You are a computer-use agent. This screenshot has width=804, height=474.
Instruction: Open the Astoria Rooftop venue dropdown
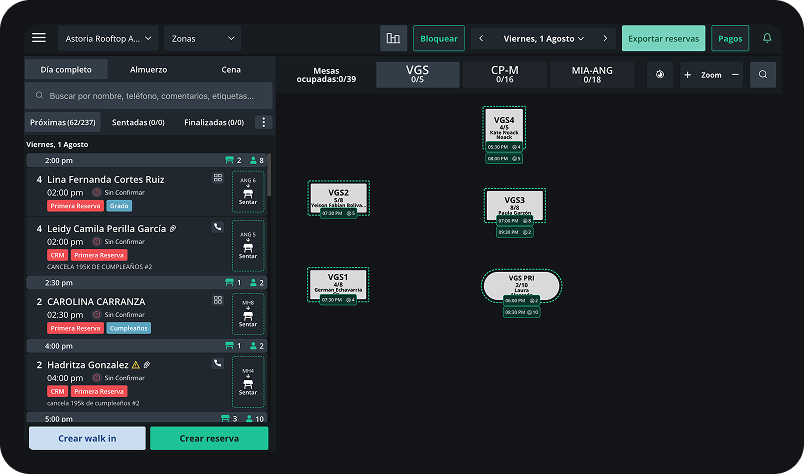click(109, 39)
